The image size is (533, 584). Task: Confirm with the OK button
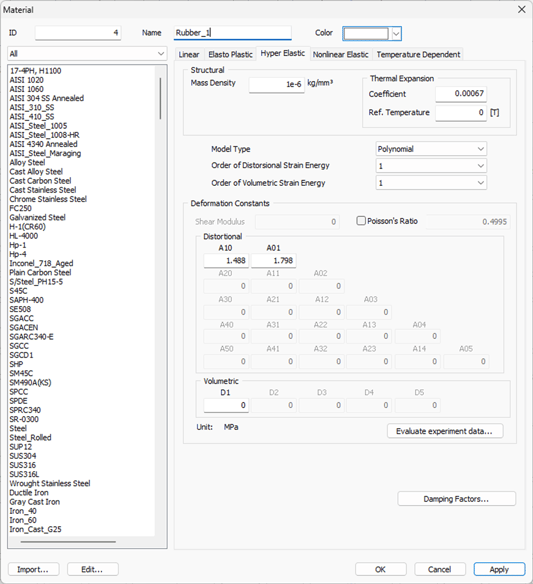point(380,569)
